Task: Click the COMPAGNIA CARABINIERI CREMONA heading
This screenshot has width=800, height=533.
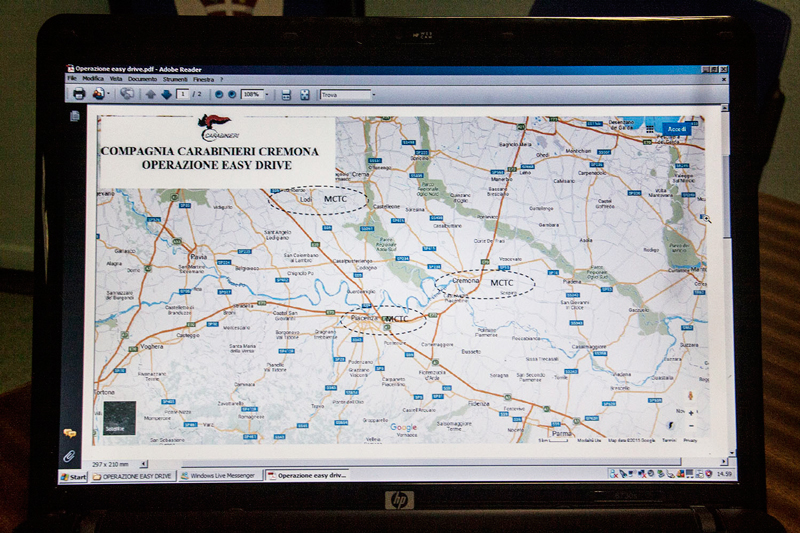Action: [x=210, y=151]
